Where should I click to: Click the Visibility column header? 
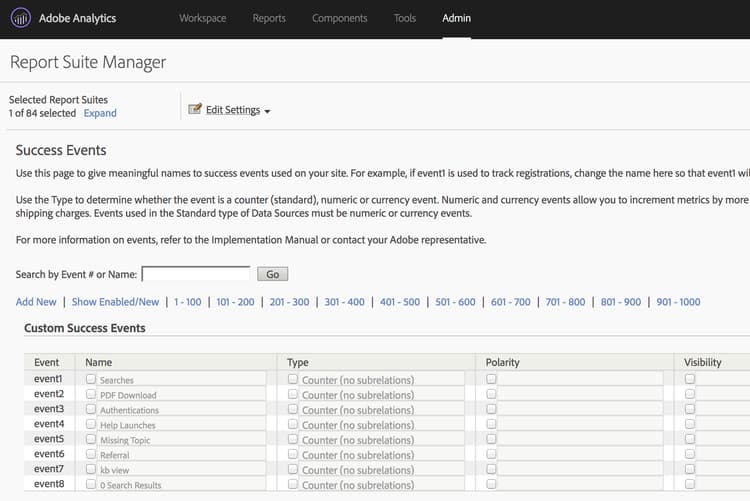[702, 362]
